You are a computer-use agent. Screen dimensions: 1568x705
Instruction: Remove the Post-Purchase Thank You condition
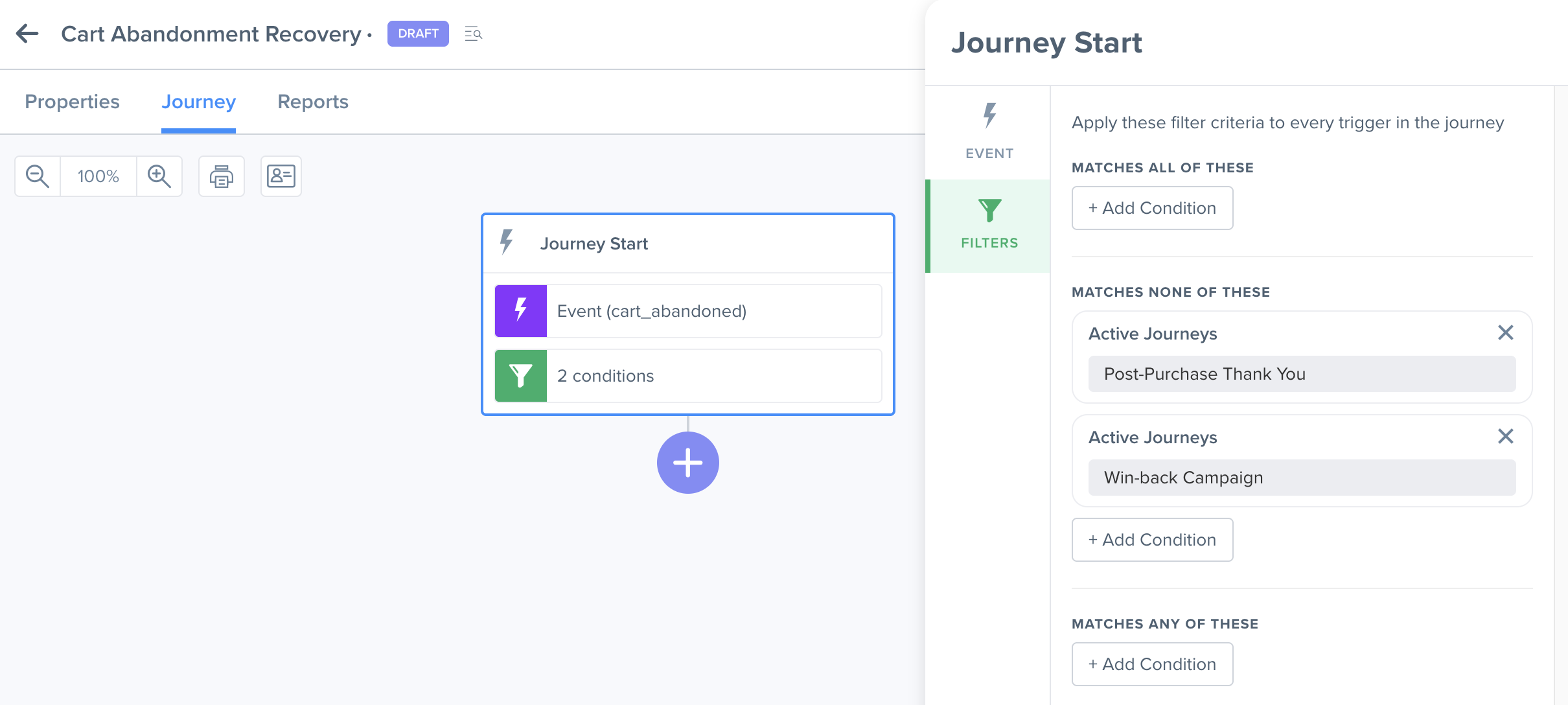pos(1506,333)
